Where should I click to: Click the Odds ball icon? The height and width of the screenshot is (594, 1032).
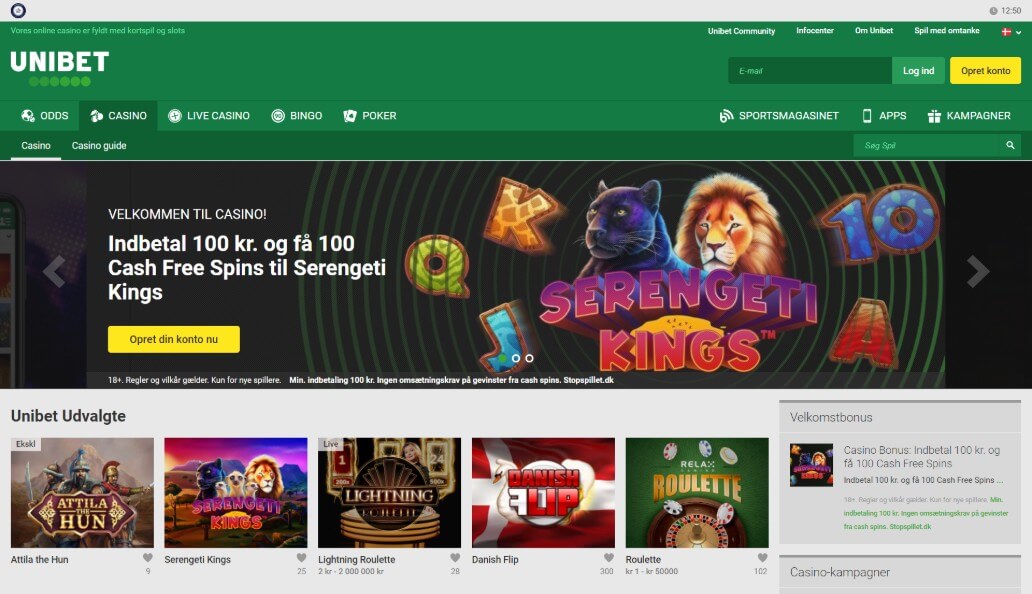coord(28,116)
